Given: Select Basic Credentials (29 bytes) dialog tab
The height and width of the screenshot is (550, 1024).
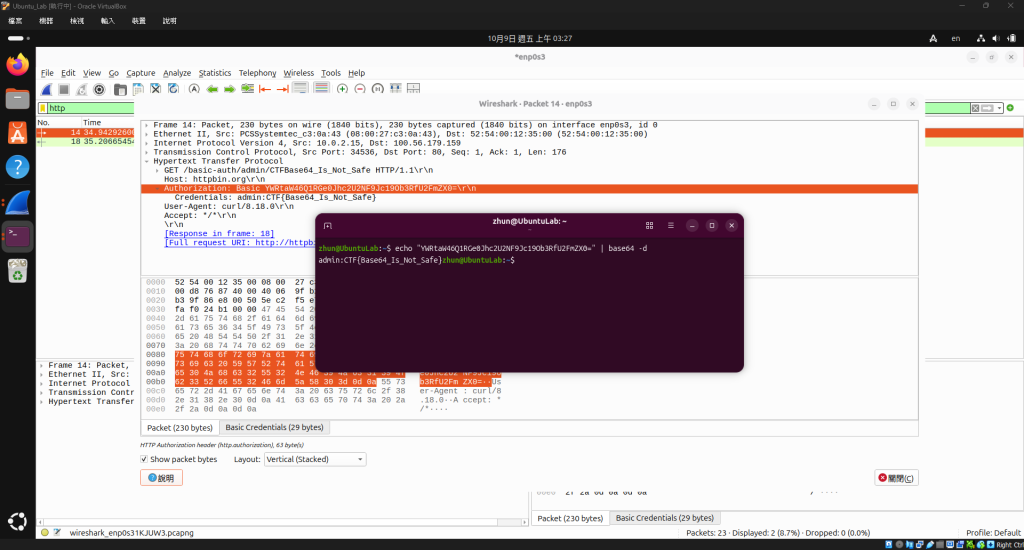Looking at the screenshot, I should tap(274, 427).
